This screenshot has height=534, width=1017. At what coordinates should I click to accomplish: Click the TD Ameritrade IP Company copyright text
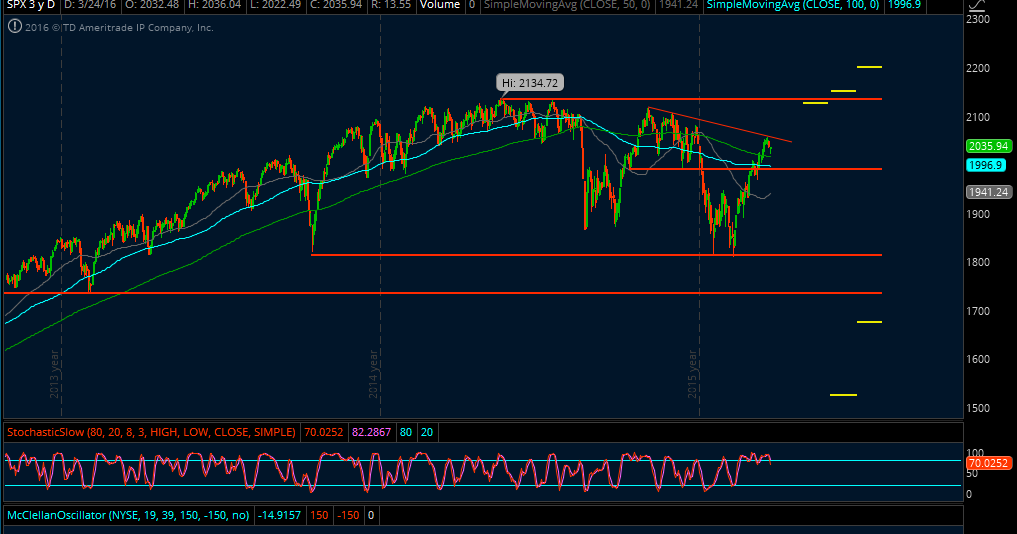119,28
